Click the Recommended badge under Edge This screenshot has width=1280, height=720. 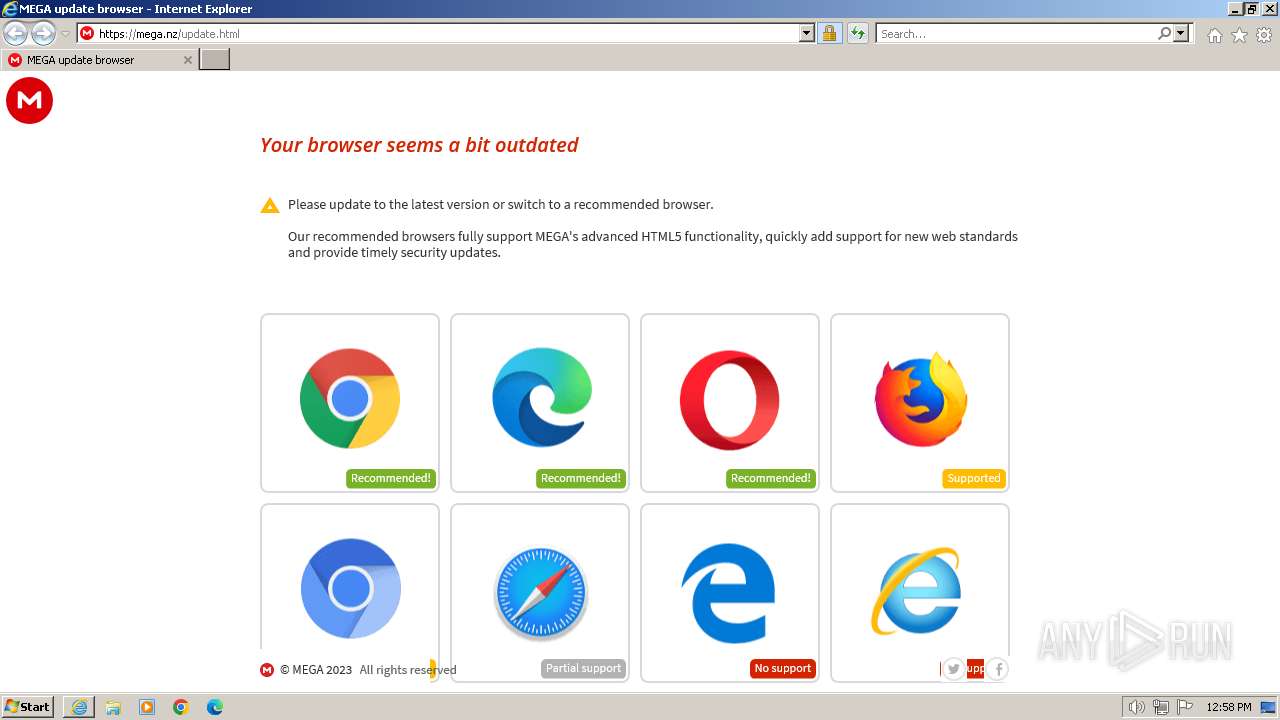pyautogui.click(x=581, y=478)
